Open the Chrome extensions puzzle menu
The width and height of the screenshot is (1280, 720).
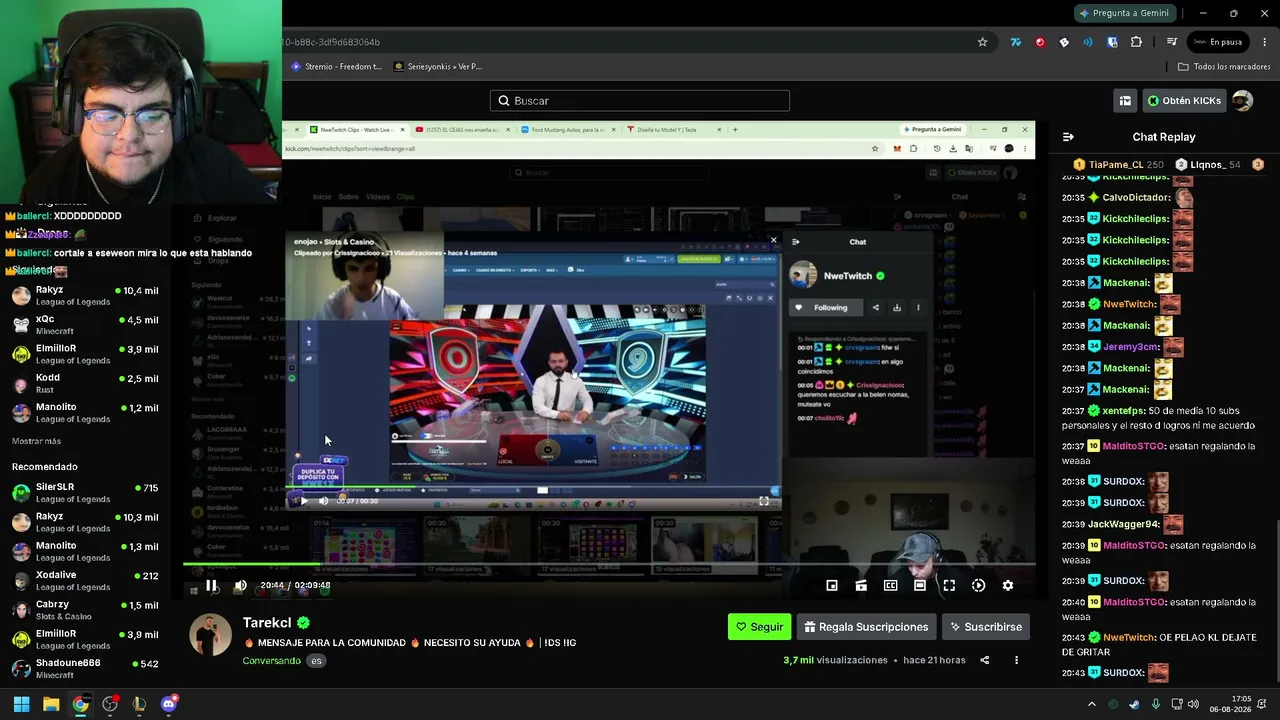[x=1136, y=42]
